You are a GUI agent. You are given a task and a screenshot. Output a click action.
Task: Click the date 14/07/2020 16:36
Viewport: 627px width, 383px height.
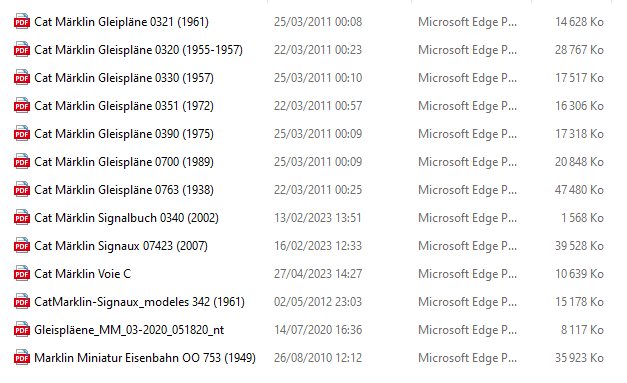(318, 329)
